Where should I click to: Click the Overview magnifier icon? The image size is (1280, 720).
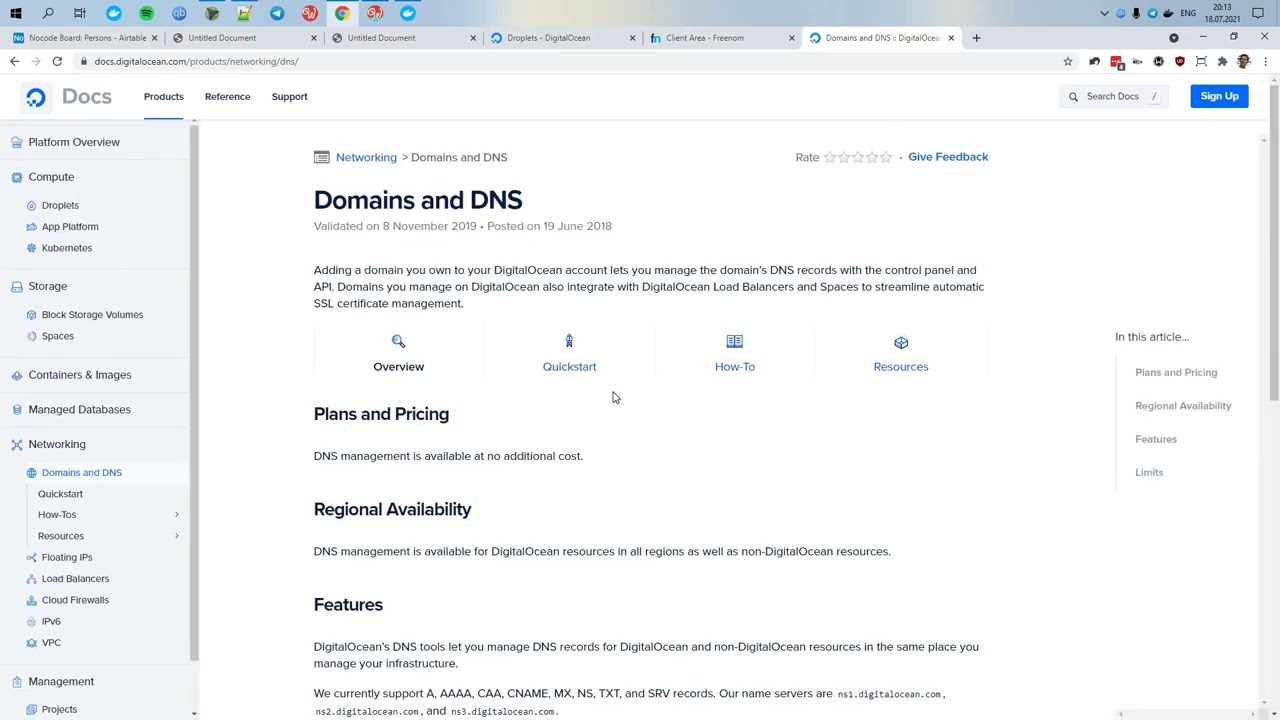[398, 342]
